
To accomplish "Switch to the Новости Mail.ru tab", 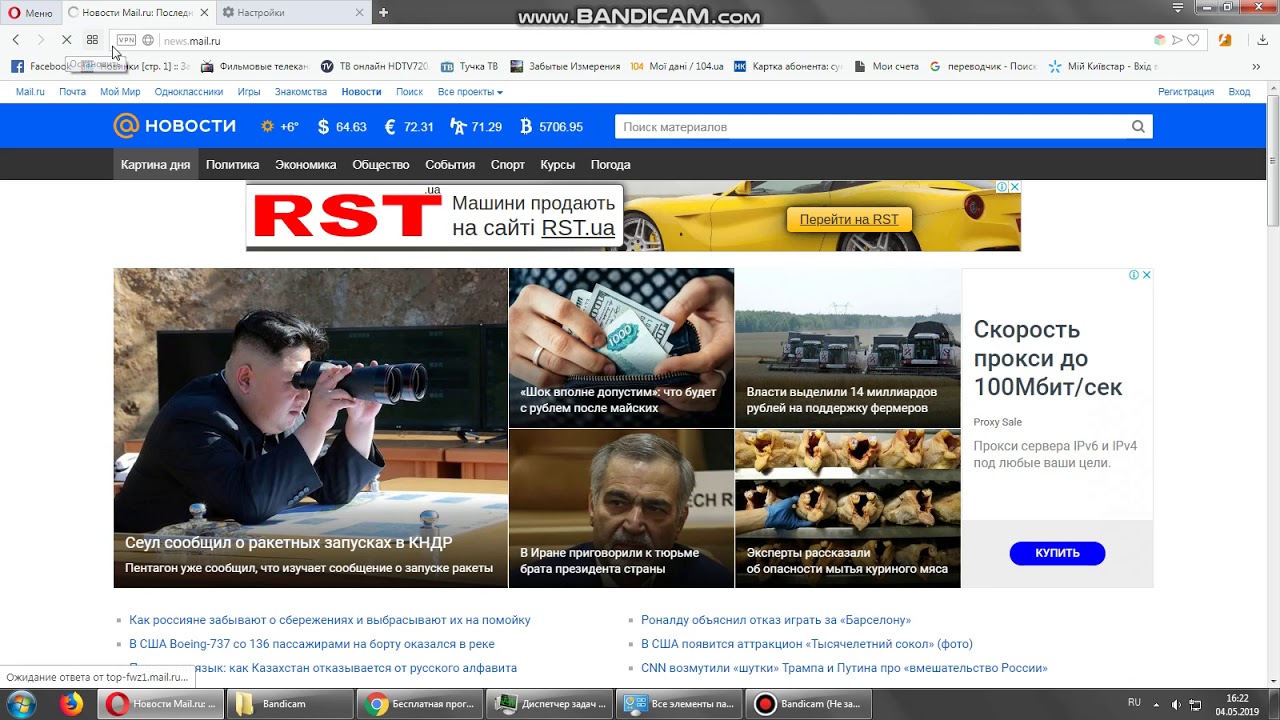I will (138, 13).
